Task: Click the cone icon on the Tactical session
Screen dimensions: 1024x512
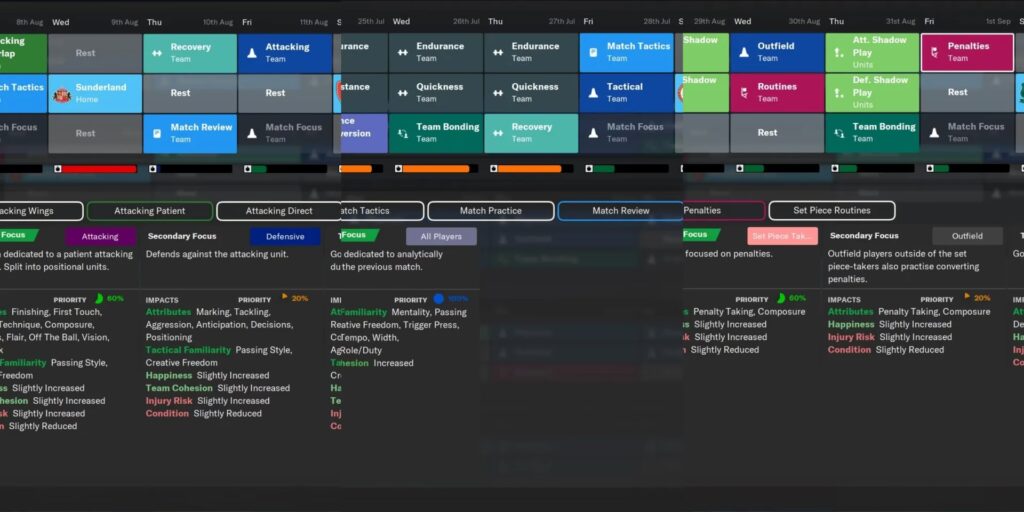Action: [593, 93]
